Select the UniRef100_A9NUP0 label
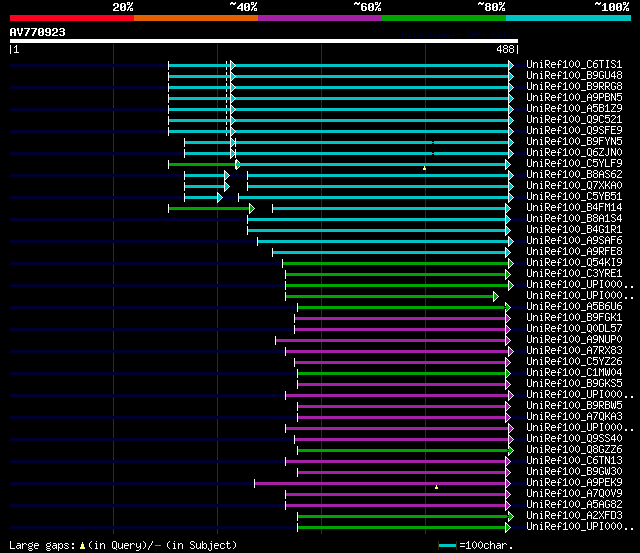 coord(574,340)
